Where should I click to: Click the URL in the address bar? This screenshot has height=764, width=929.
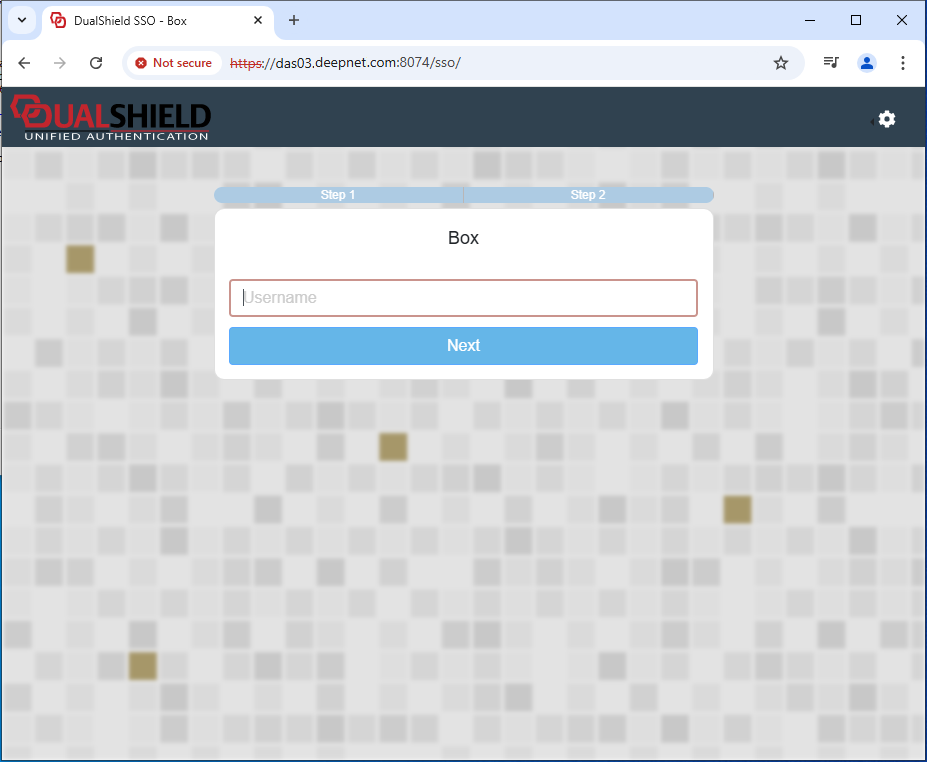345,63
